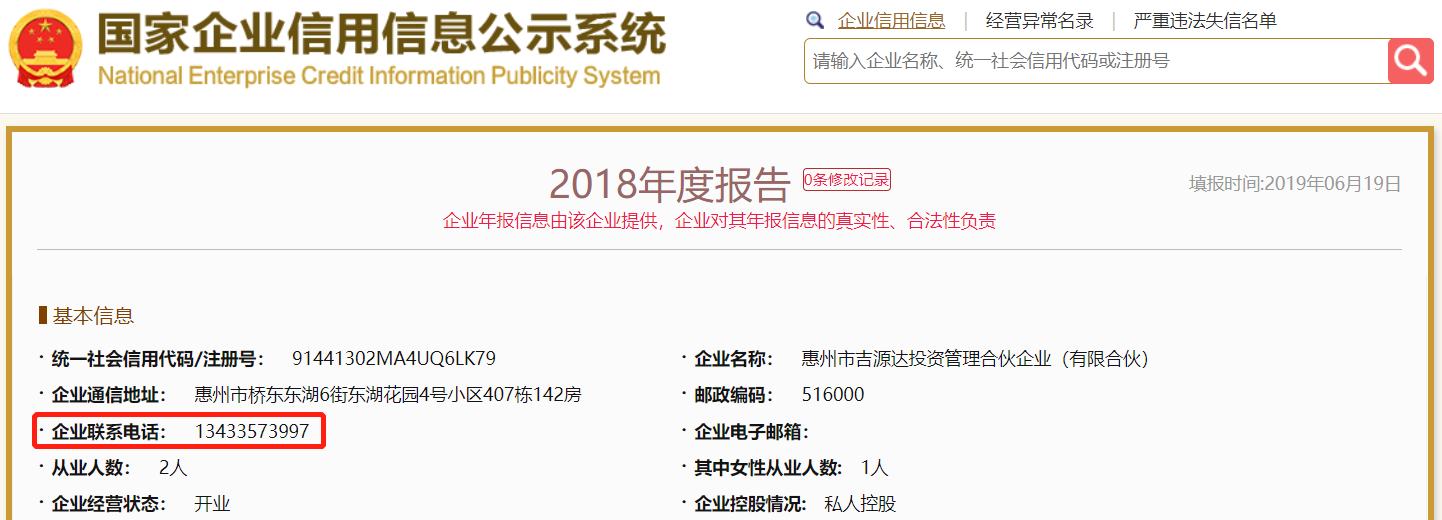The image size is (1442, 520).
Task: Click the small magnifier icon beside 企业信用信息
Action: tap(815, 20)
